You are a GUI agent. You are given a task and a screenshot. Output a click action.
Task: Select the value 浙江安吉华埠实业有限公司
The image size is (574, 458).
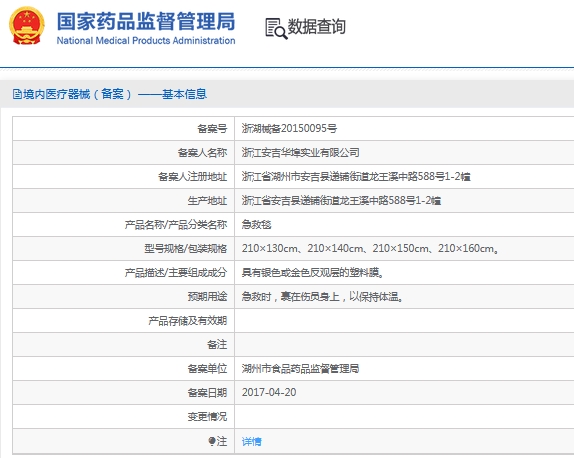(x=300, y=152)
